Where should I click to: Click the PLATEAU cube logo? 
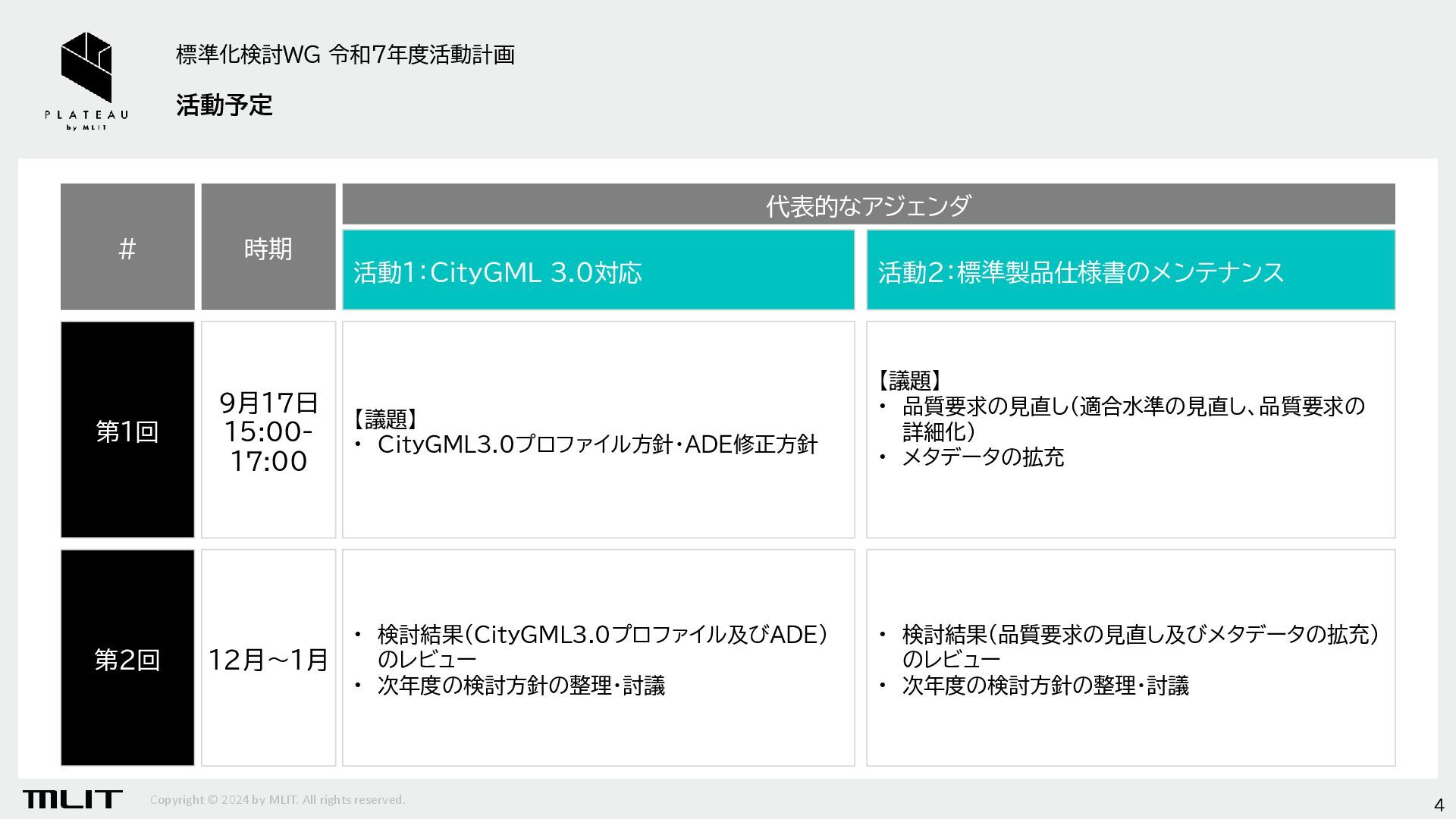[x=86, y=68]
